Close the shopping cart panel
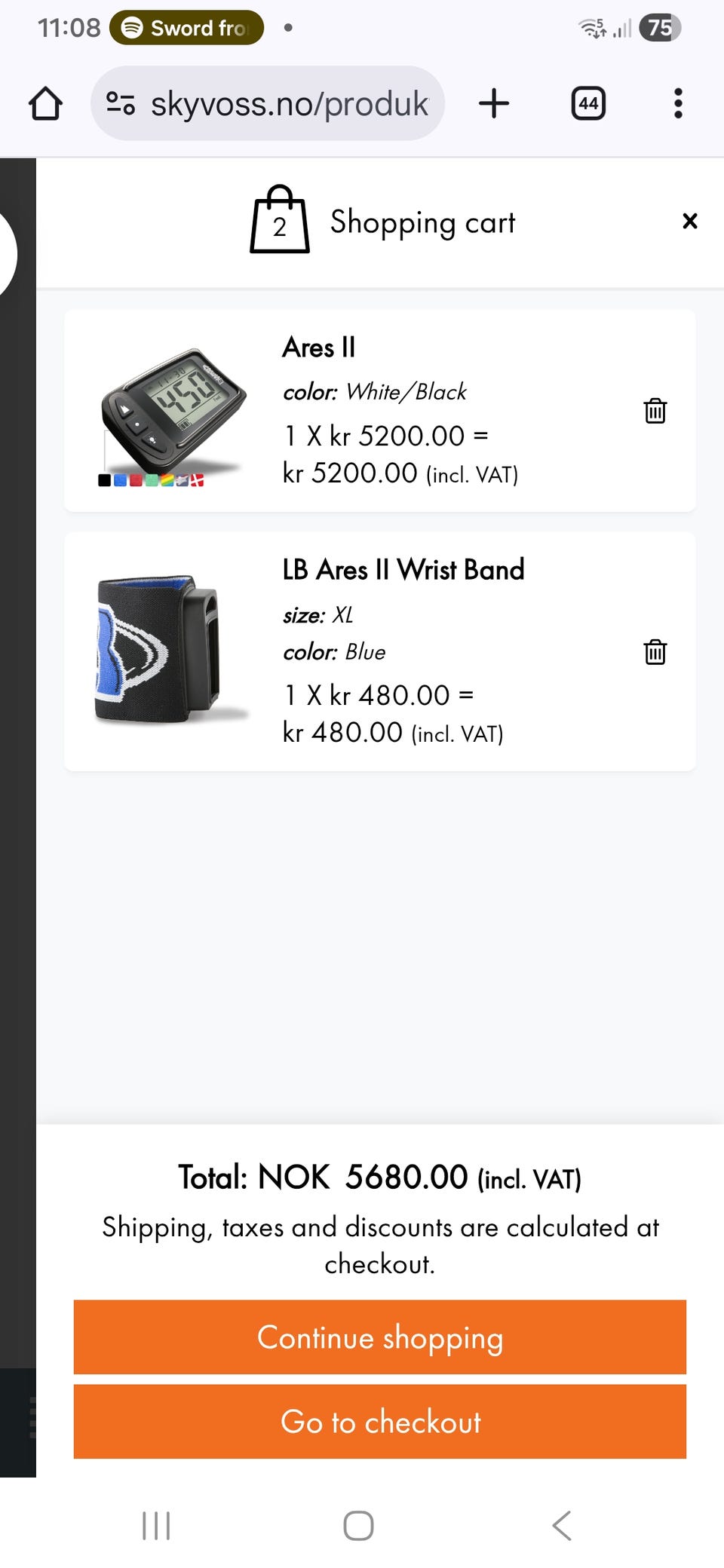This screenshot has width=724, height=1568. coord(689,221)
